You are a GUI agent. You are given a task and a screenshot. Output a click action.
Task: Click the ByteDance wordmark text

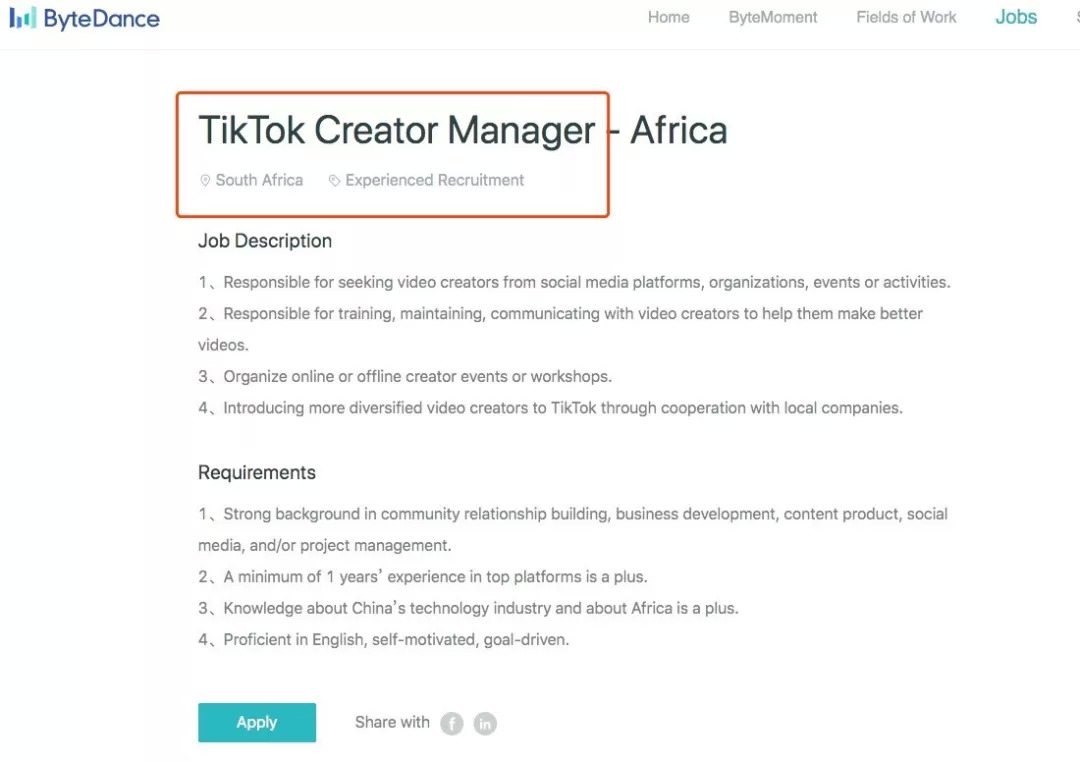[x=101, y=18]
